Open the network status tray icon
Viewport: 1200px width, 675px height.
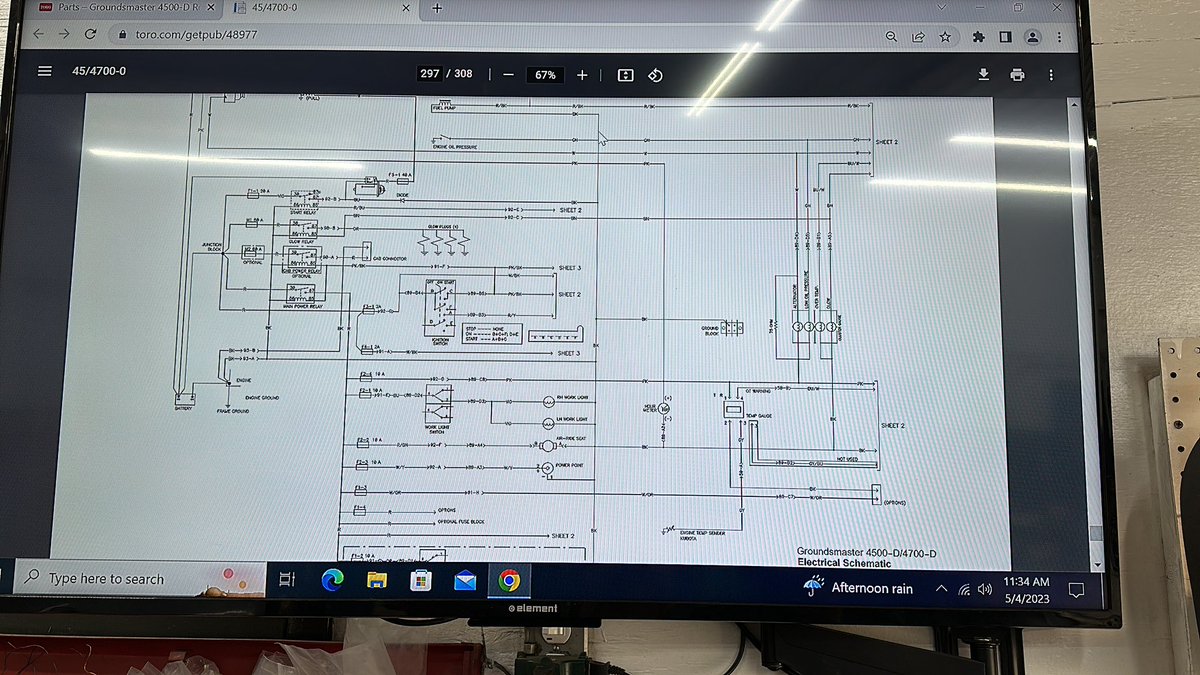point(963,590)
